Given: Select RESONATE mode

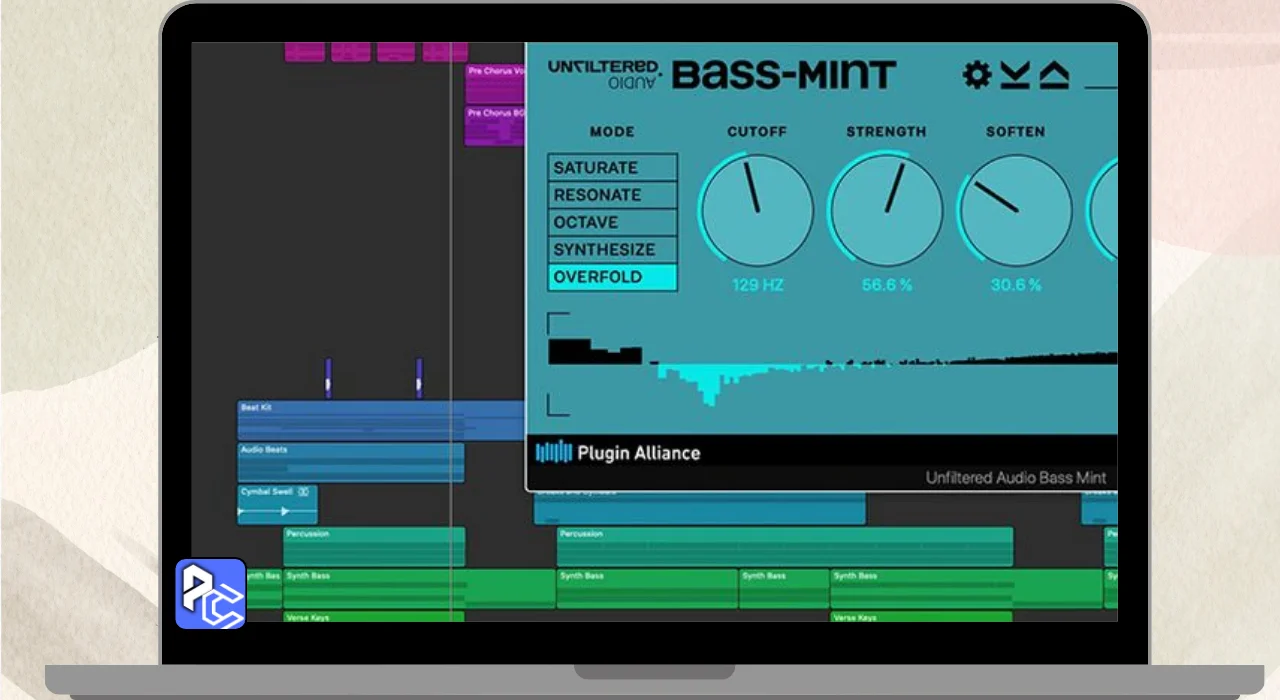Looking at the screenshot, I should [612, 195].
